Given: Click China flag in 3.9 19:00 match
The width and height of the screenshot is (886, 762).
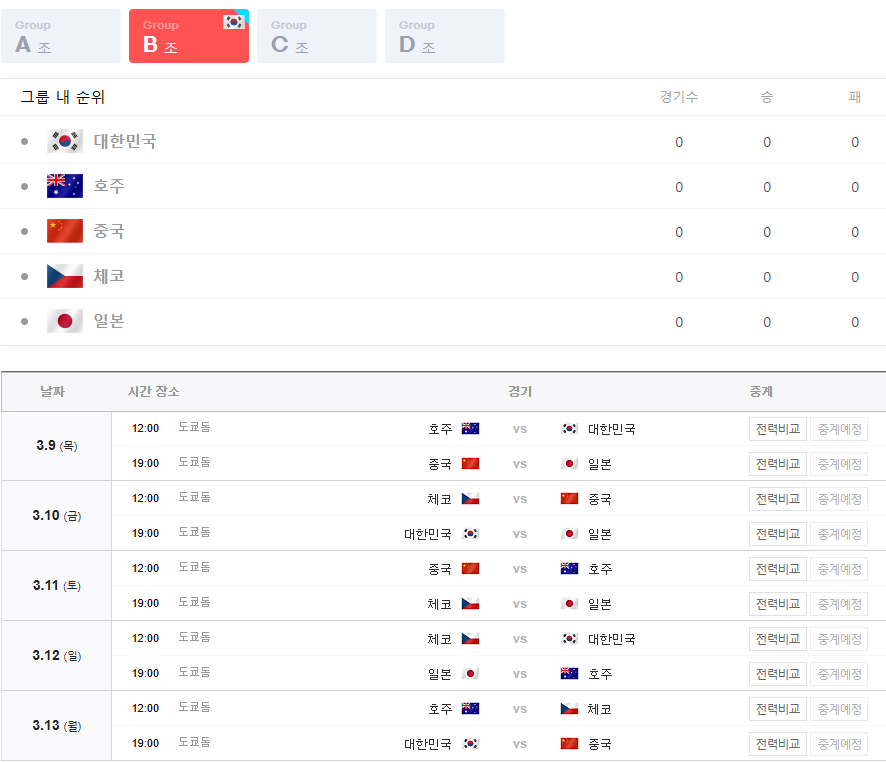Looking at the screenshot, I should pyautogui.click(x=470, y=464).
